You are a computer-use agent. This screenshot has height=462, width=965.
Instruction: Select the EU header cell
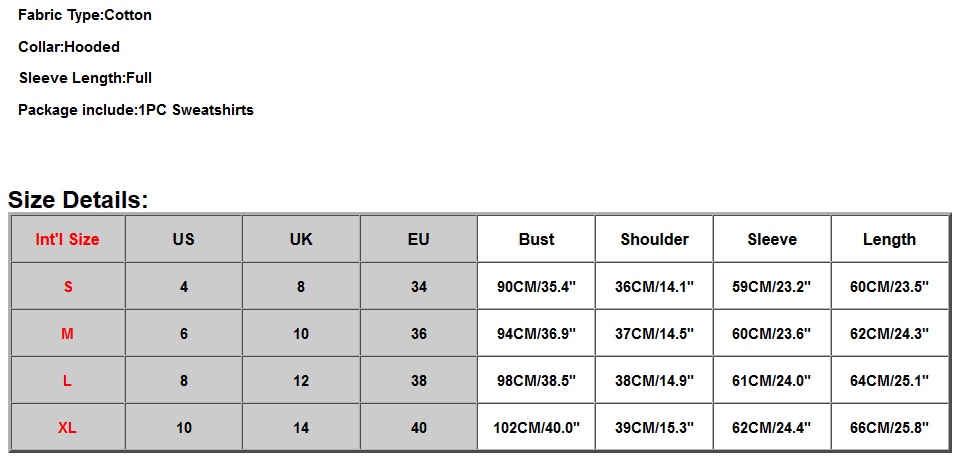(x=418, y=239)
